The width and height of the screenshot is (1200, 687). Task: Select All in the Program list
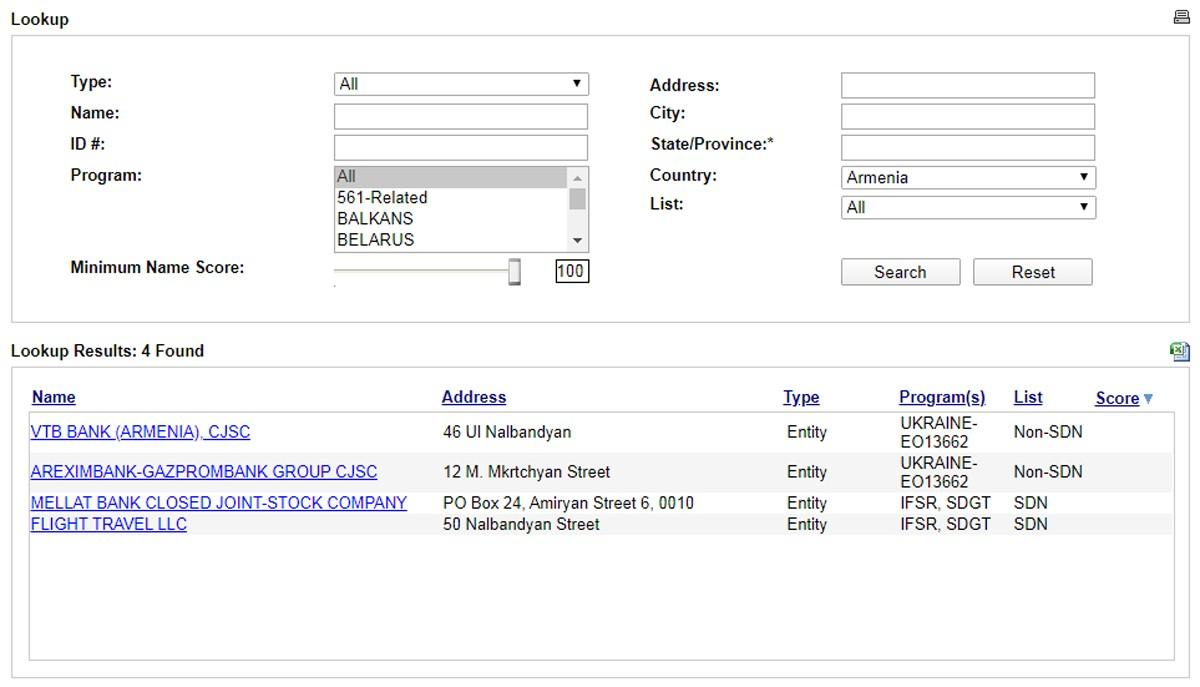point(451,177)
